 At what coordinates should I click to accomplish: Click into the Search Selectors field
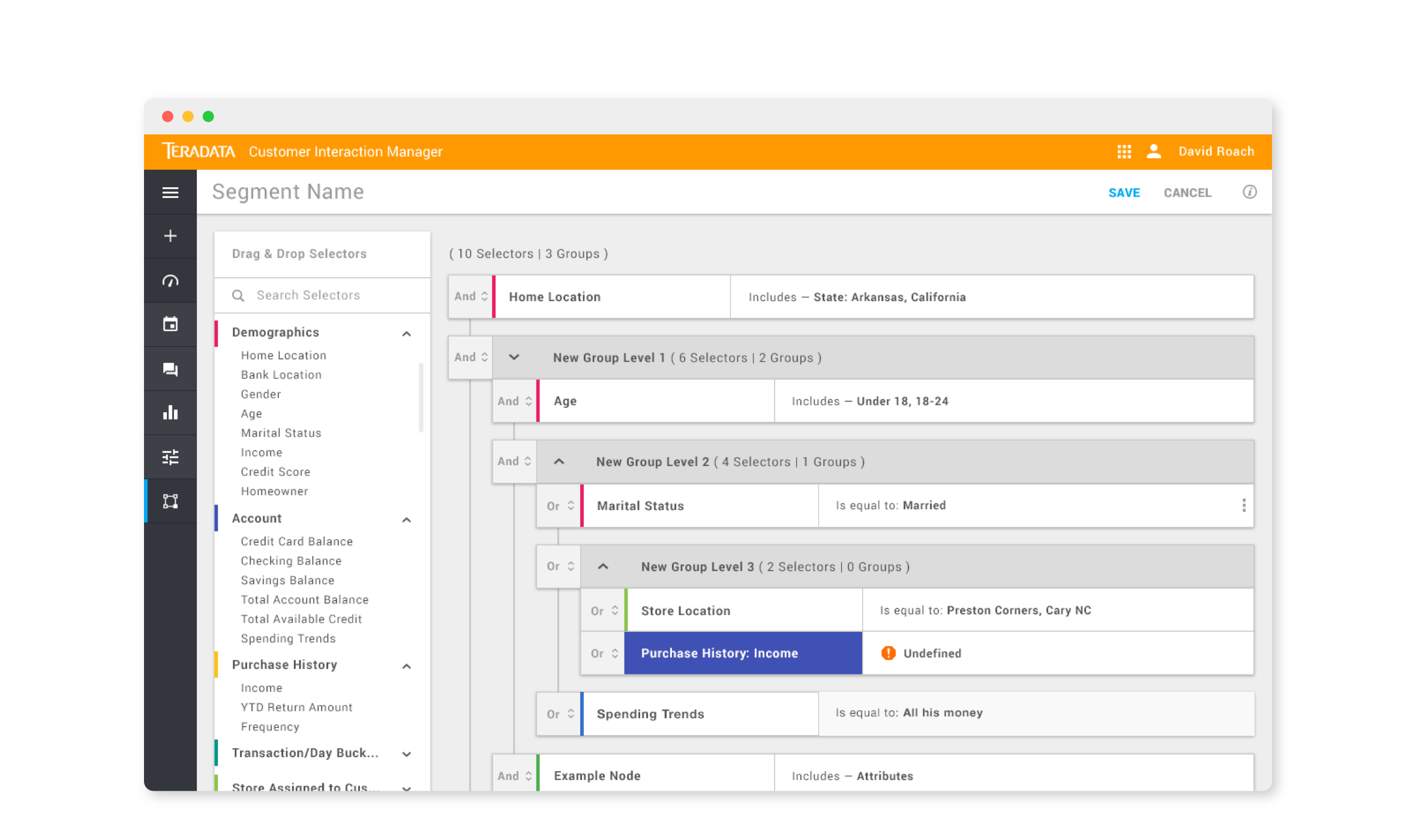[322, 295]
